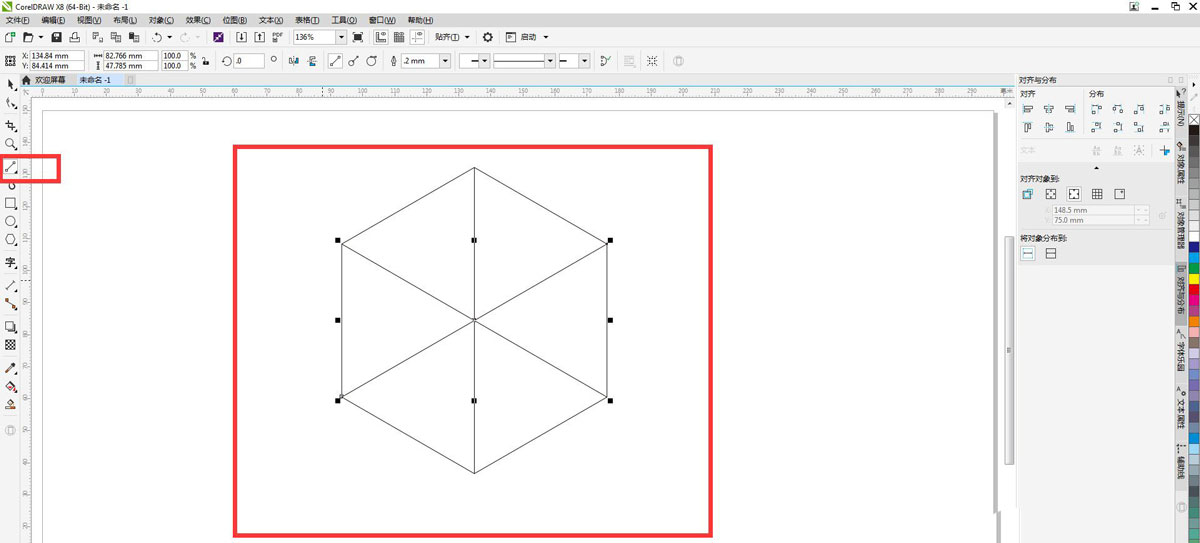Select the Polygon tool

[11, 240]
